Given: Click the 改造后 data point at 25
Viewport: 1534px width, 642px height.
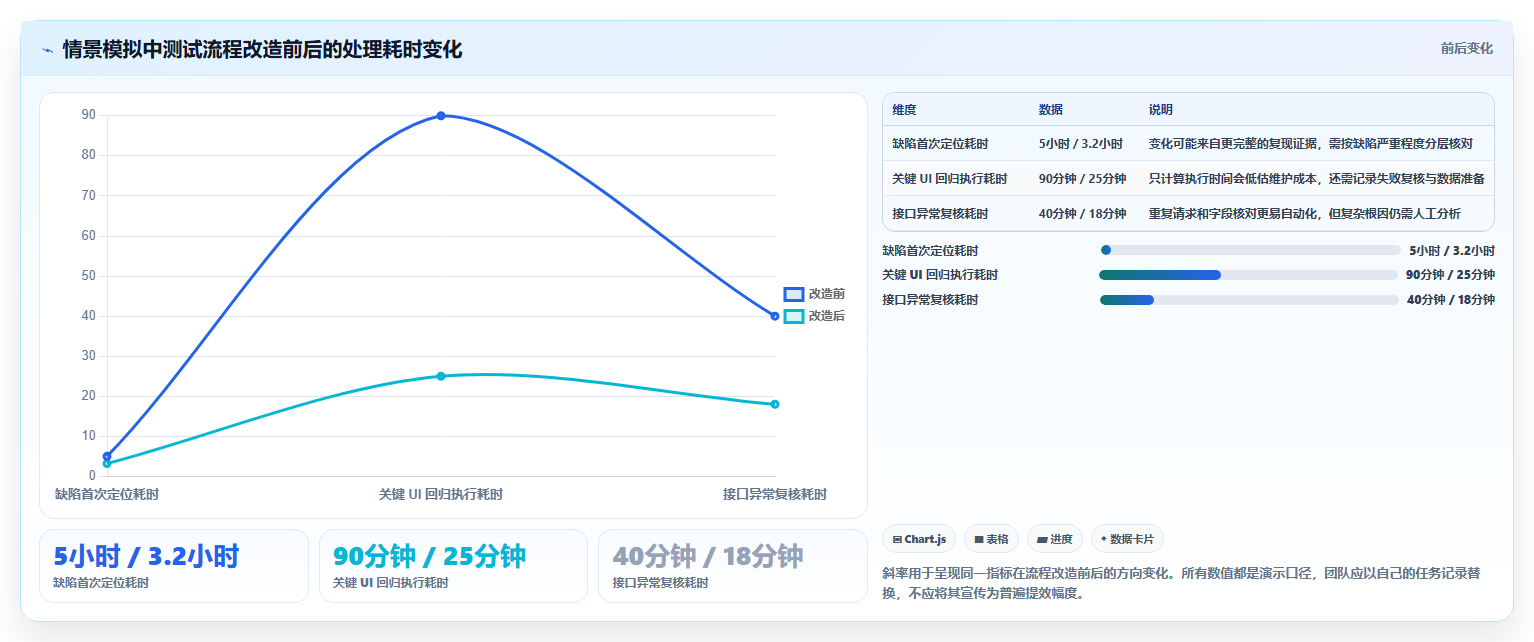Looking at the screenshot, I should point(441,376).
